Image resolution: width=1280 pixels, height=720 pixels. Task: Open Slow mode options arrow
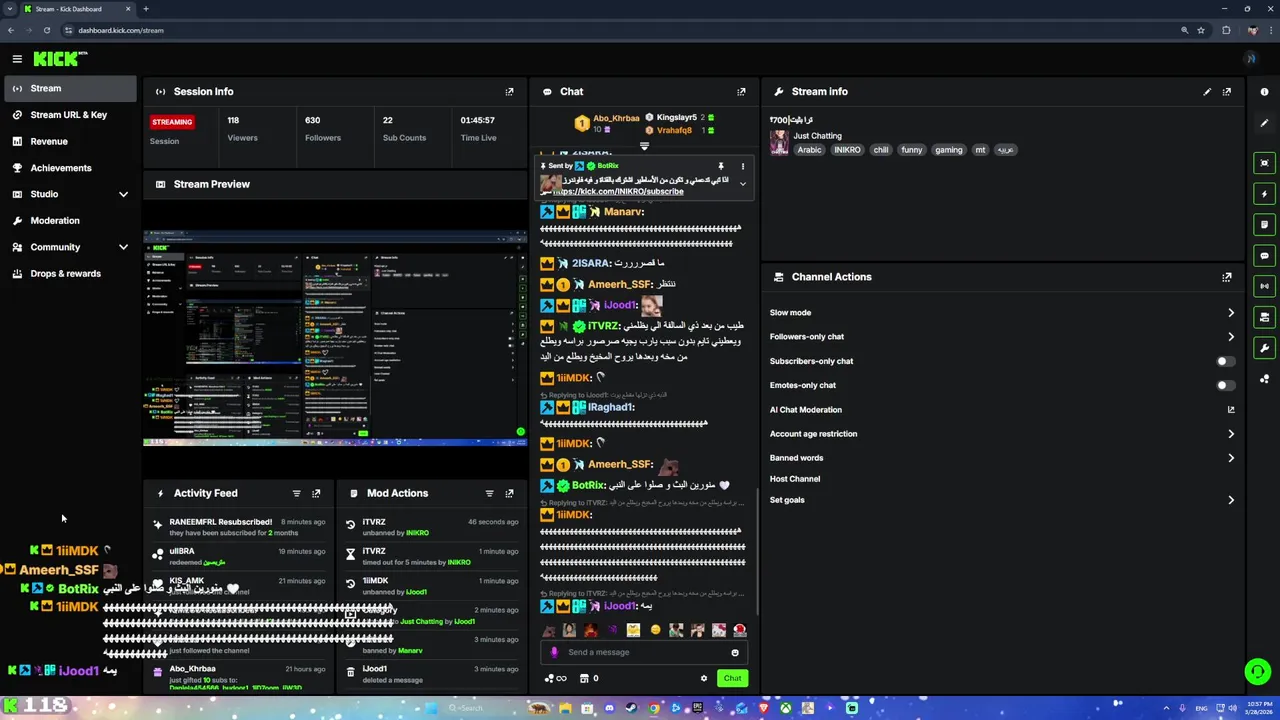tap(1230, 313)
